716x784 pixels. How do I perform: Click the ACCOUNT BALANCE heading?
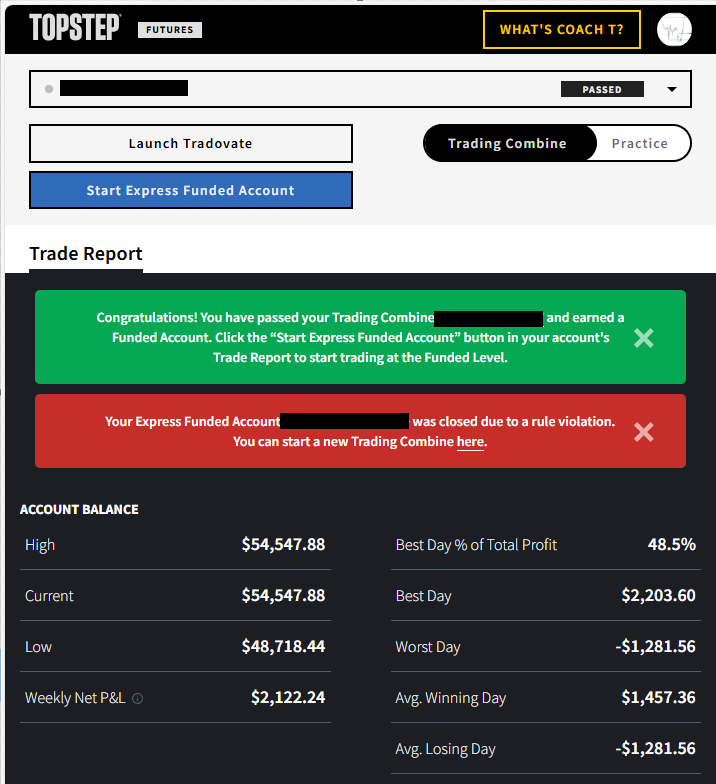point(79,510)
